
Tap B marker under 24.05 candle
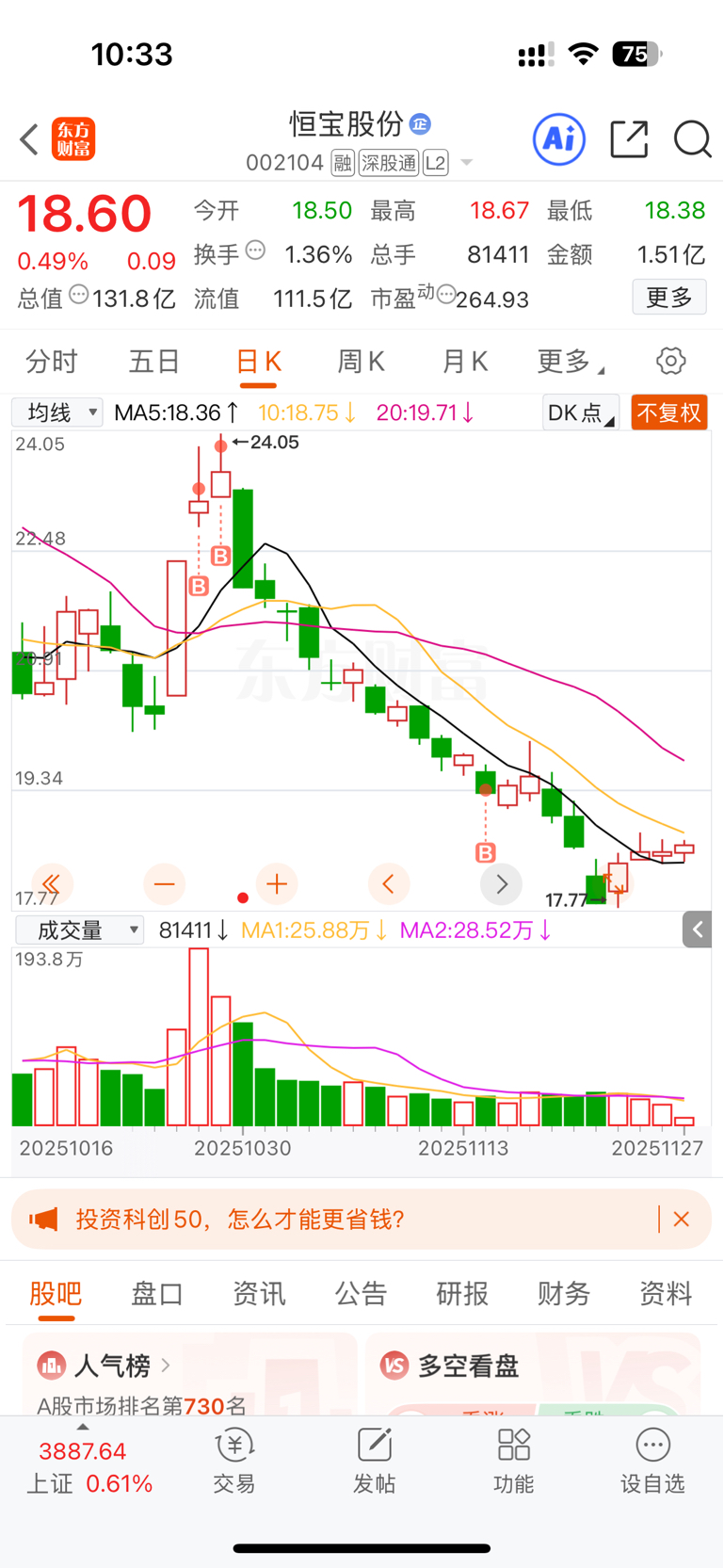tap(220, 556)
